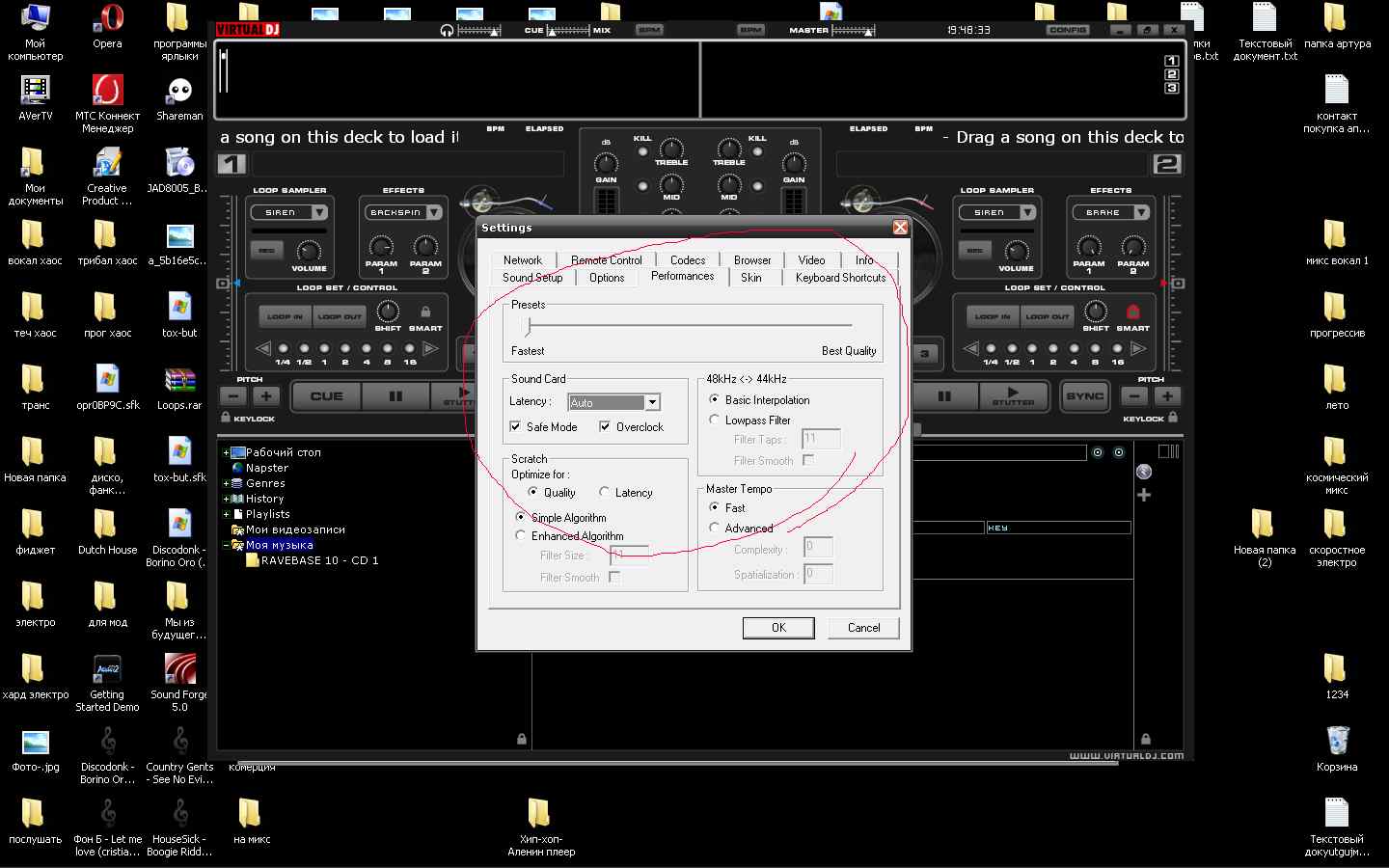This screenshot has width=1389, height=868.
Task: Open deck 1 Loop Sampler SIREN dropdown
Action: (319, 212)
